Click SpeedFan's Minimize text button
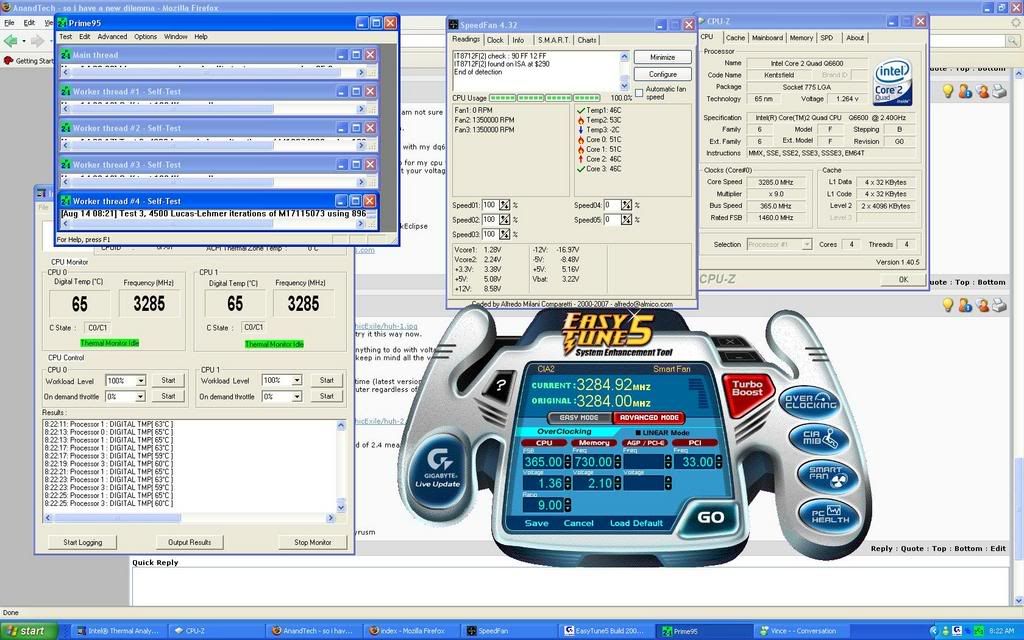Screen dimensions: 1024x640 (x=662, y=57)
